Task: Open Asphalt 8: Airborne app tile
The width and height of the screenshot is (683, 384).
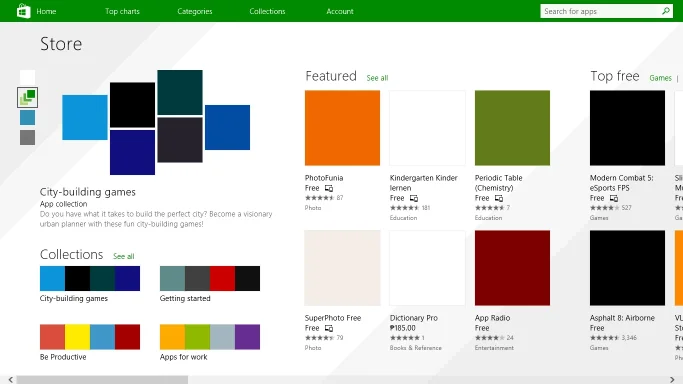Action: click(627, 268)
